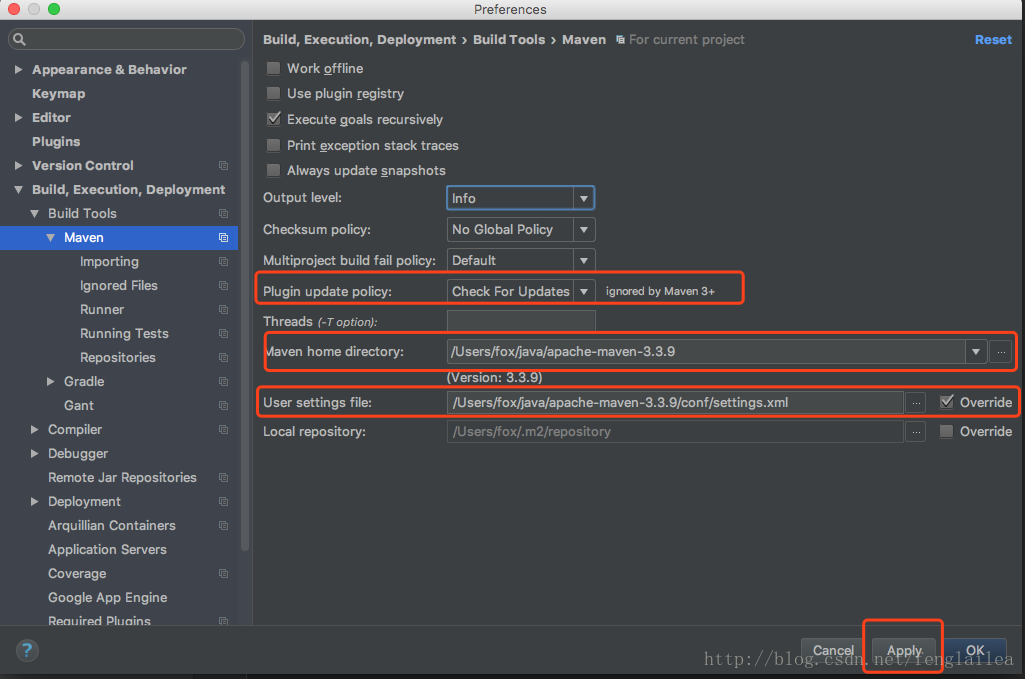Open Google App Engine settings

(x=107, y=597)
